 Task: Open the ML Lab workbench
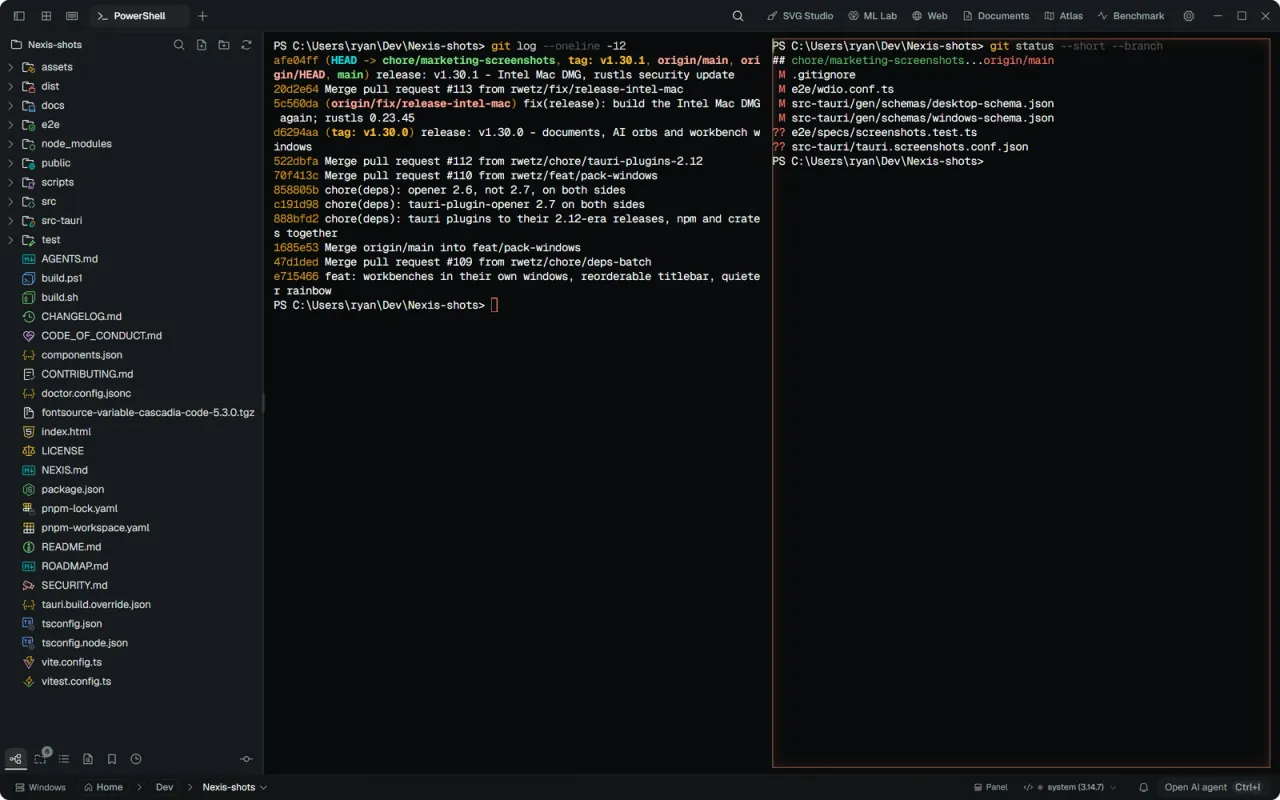(x=873, y=16)
